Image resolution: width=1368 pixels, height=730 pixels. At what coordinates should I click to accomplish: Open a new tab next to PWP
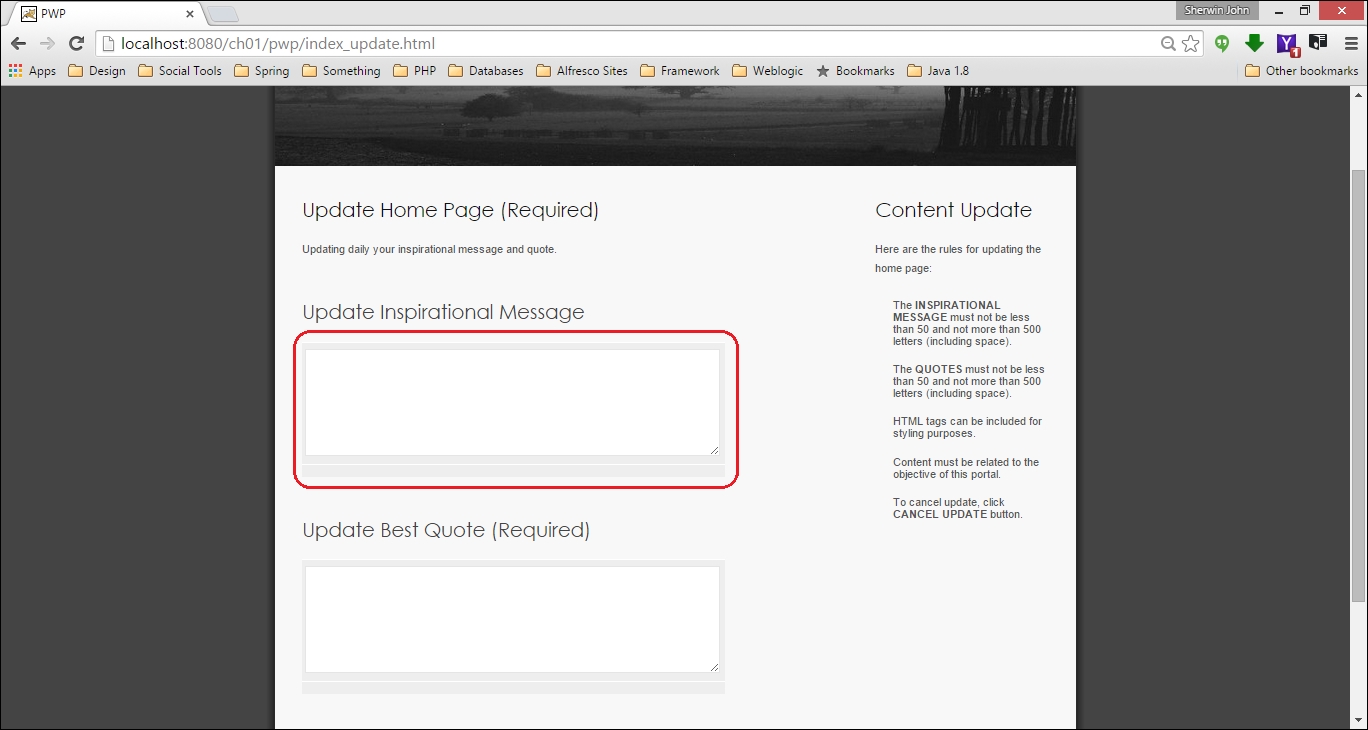[223, 14]
